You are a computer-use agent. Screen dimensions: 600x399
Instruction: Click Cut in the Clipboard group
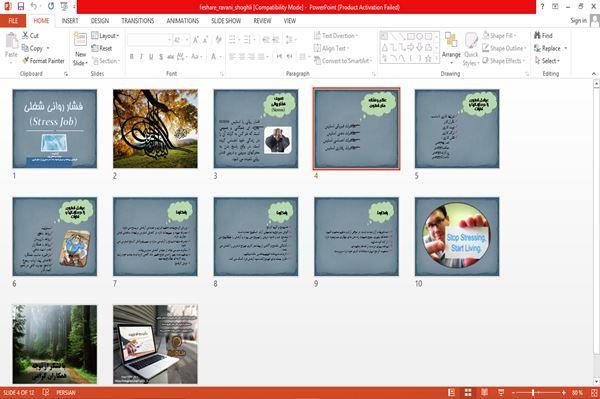click(30, 36)
